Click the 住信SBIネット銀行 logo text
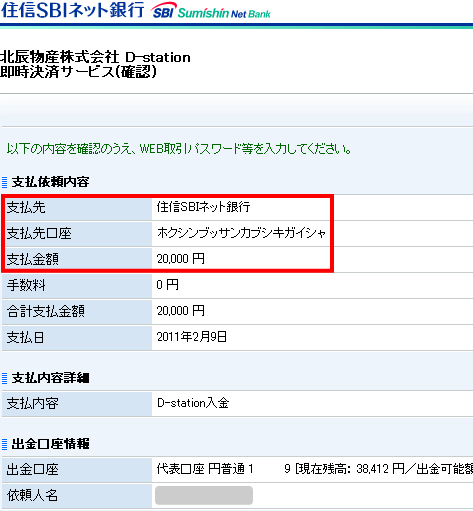 click(73, 10)
